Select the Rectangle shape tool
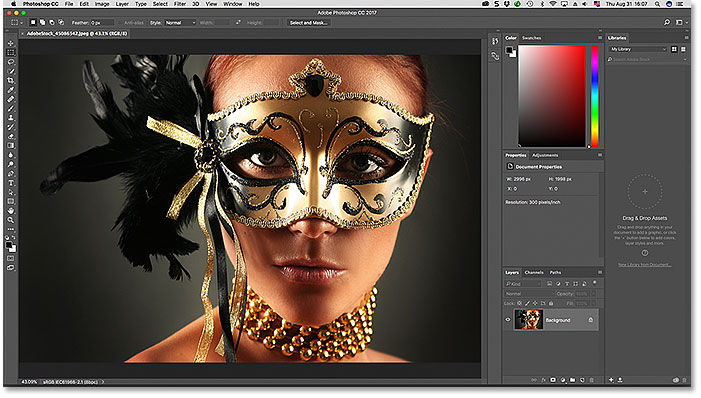Screen dimensions: 701x398 (11, 202)
